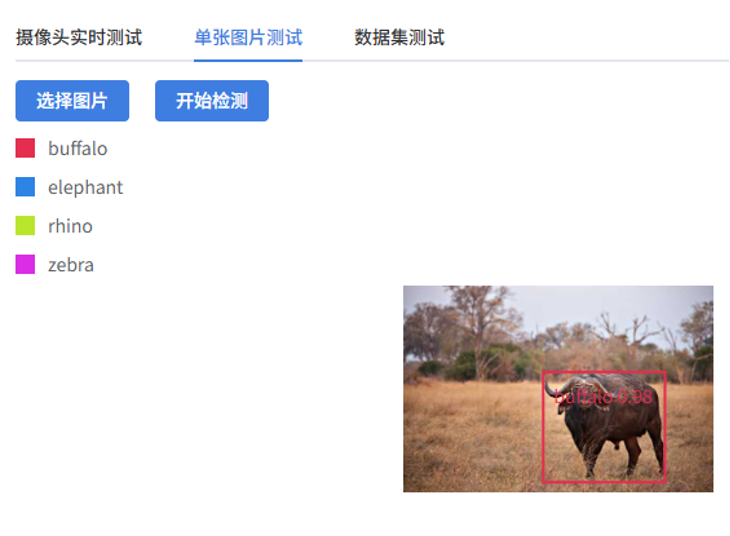
Task: Click the detected buffalo result image
Action: [x=558, y=388]
